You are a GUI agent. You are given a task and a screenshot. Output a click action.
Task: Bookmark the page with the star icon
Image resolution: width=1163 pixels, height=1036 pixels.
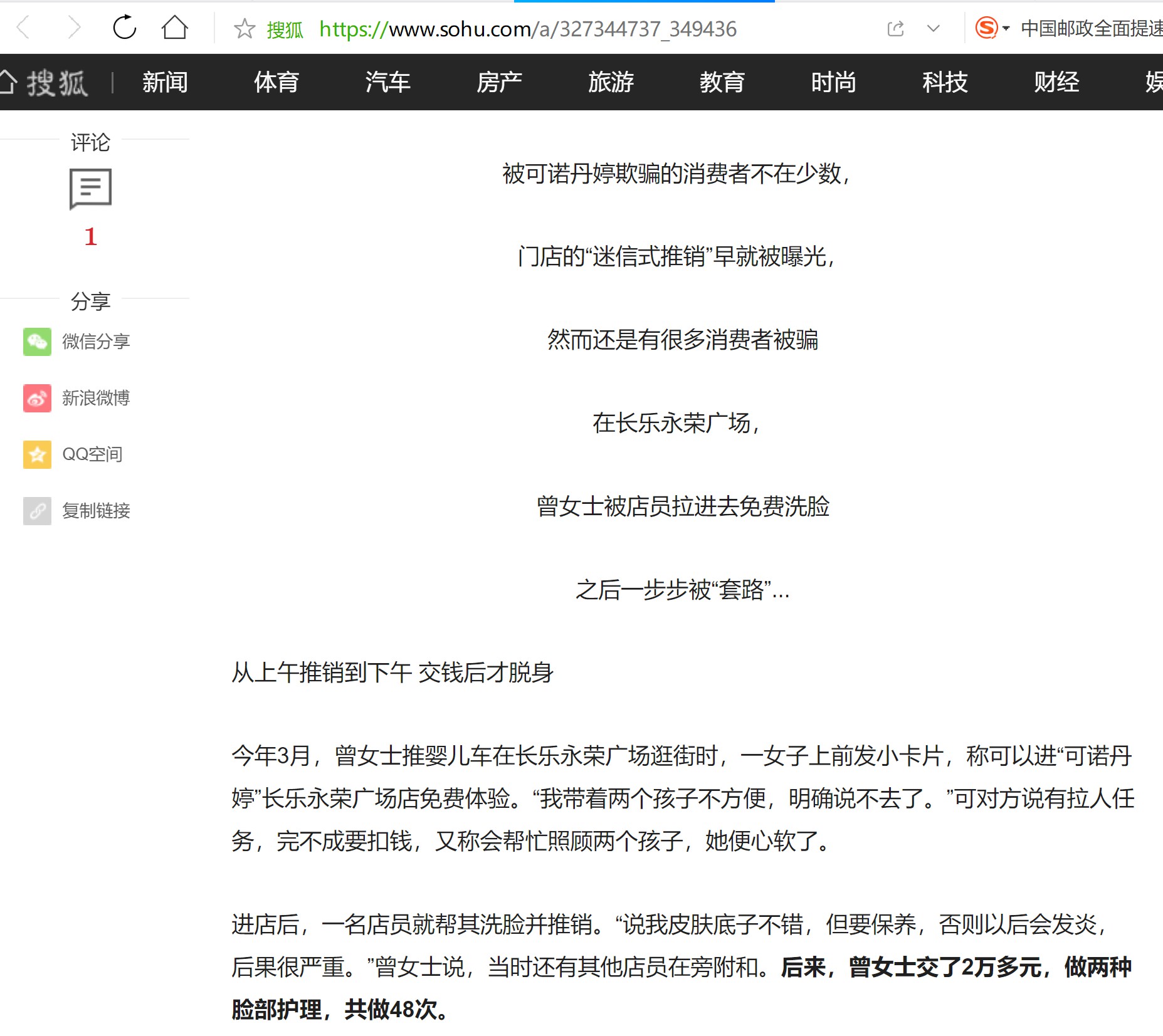click(x=245, y=28)
